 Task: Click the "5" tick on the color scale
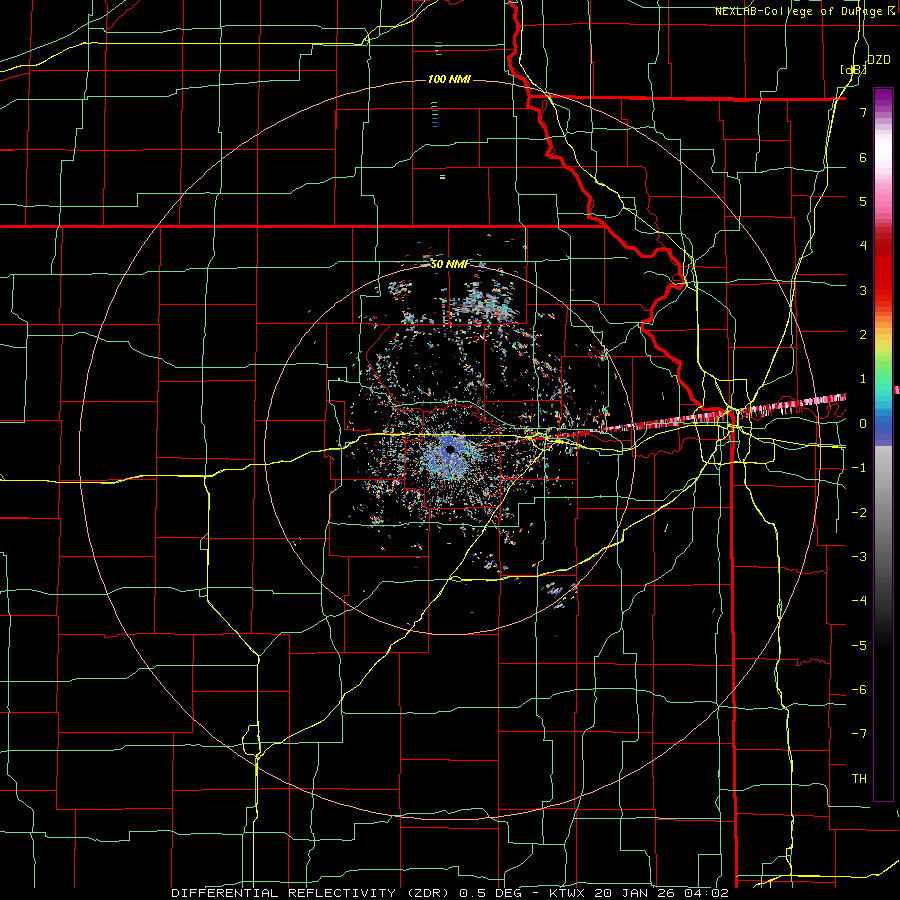click(863, 201)
